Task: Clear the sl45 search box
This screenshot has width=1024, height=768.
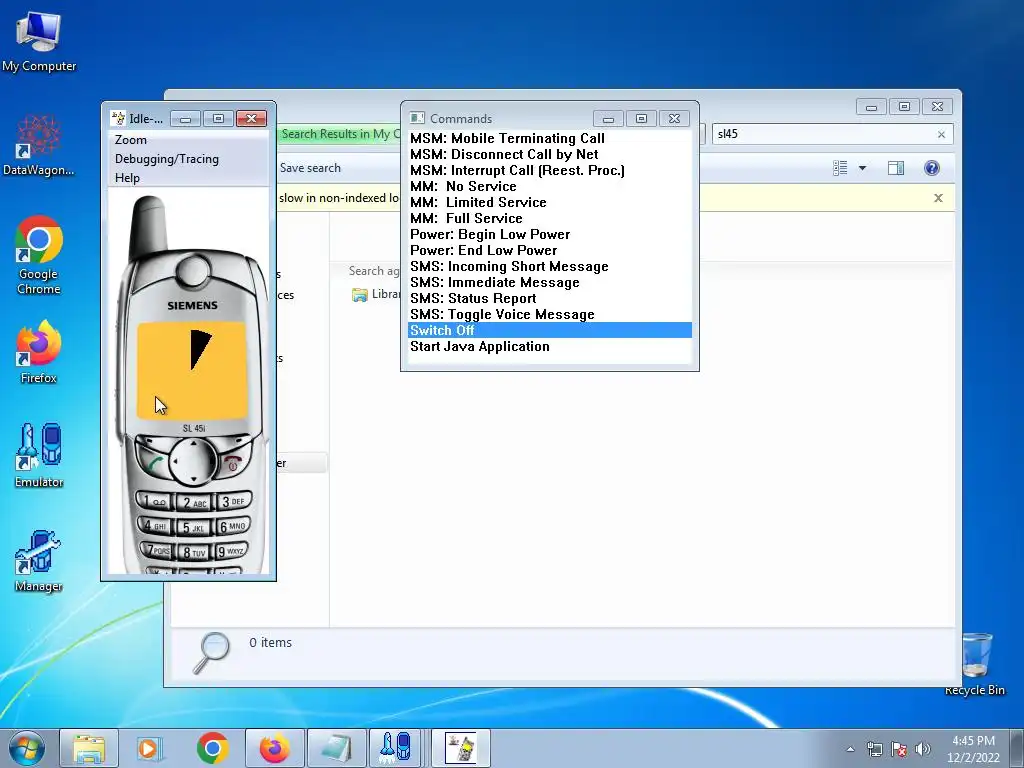Action: point(941,134)
